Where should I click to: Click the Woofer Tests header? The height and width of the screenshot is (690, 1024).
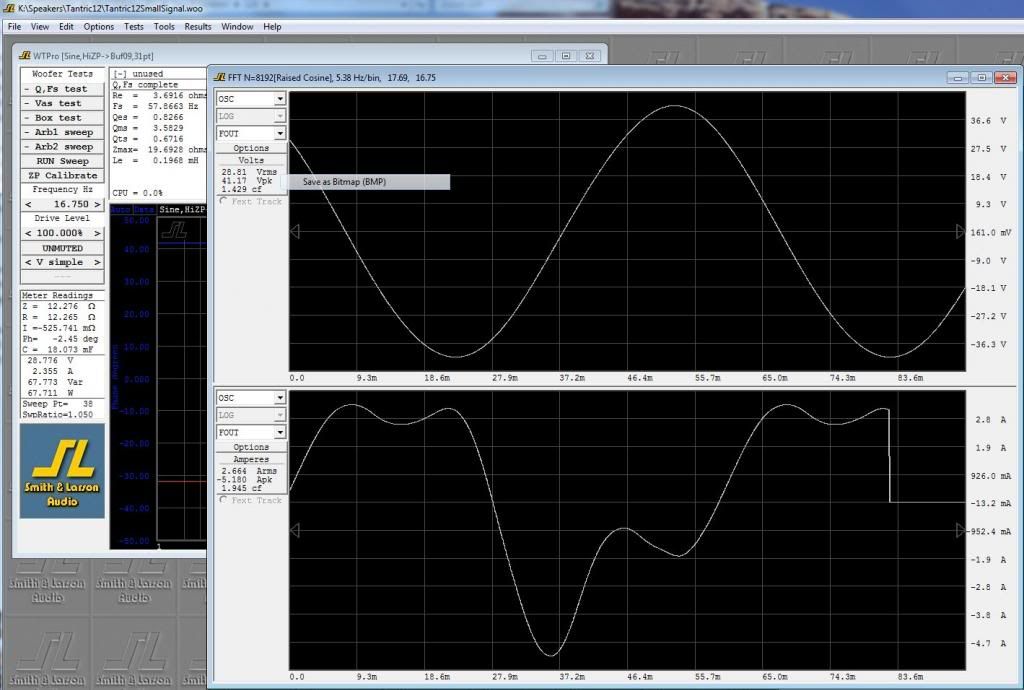point(62,74)
